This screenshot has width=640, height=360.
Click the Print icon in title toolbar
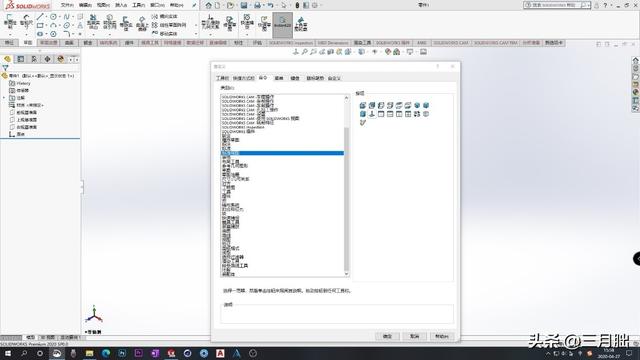pos(257,5)
